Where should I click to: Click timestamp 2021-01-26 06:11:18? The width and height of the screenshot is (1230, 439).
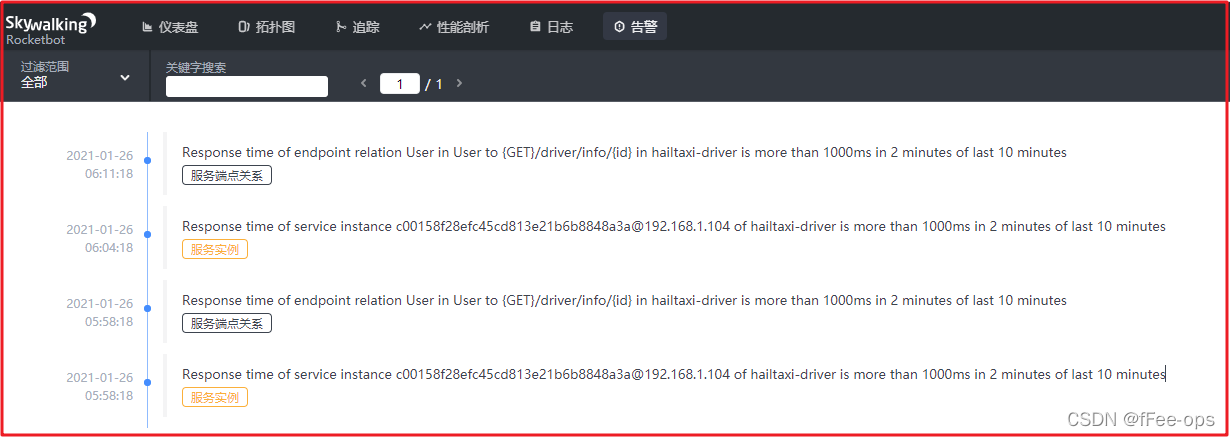click(x=99, y=164)
